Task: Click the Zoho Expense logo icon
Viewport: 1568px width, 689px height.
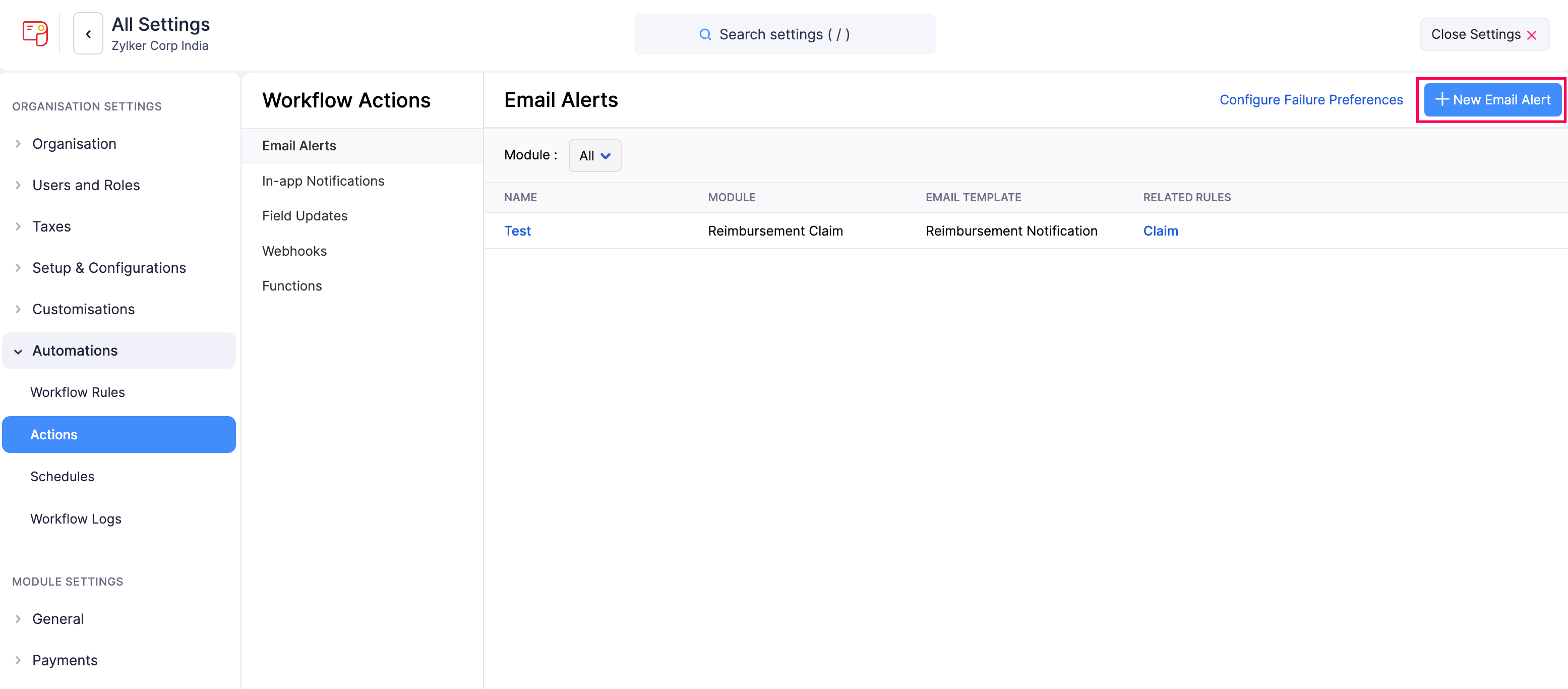Action: 35,33
